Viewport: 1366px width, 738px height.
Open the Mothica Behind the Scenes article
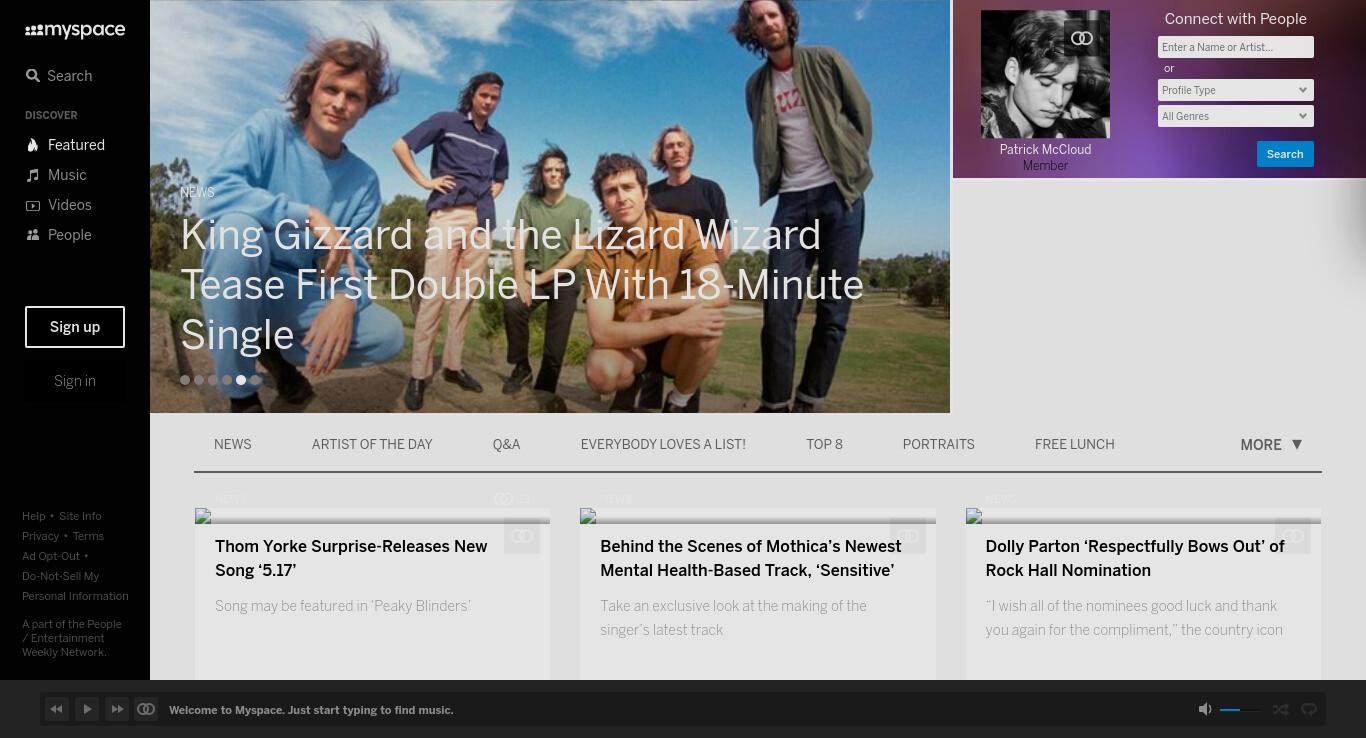tap(751, 558)
